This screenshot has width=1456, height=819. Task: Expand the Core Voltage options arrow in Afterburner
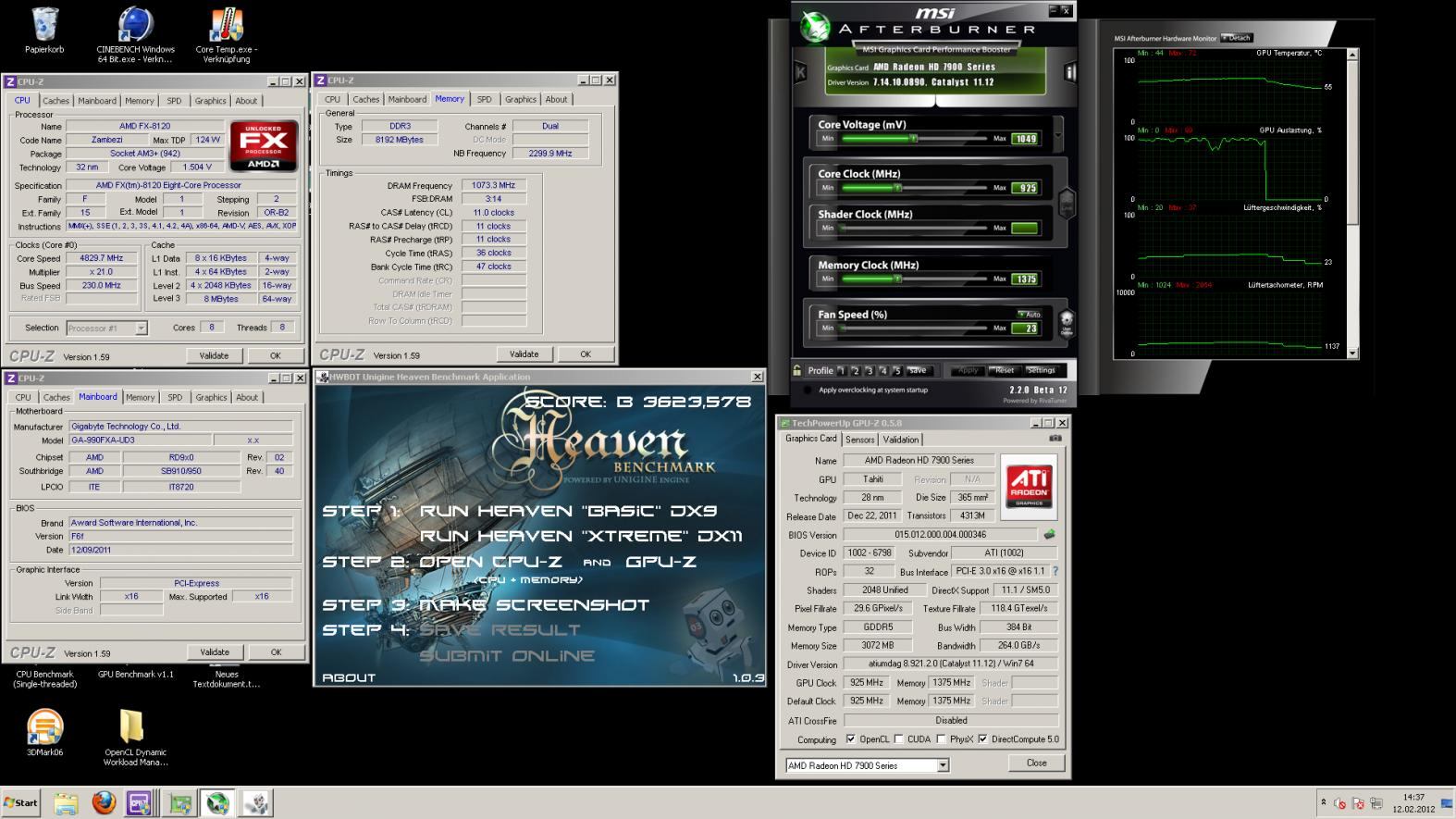pyautogui.click(x=1058, y=135)
